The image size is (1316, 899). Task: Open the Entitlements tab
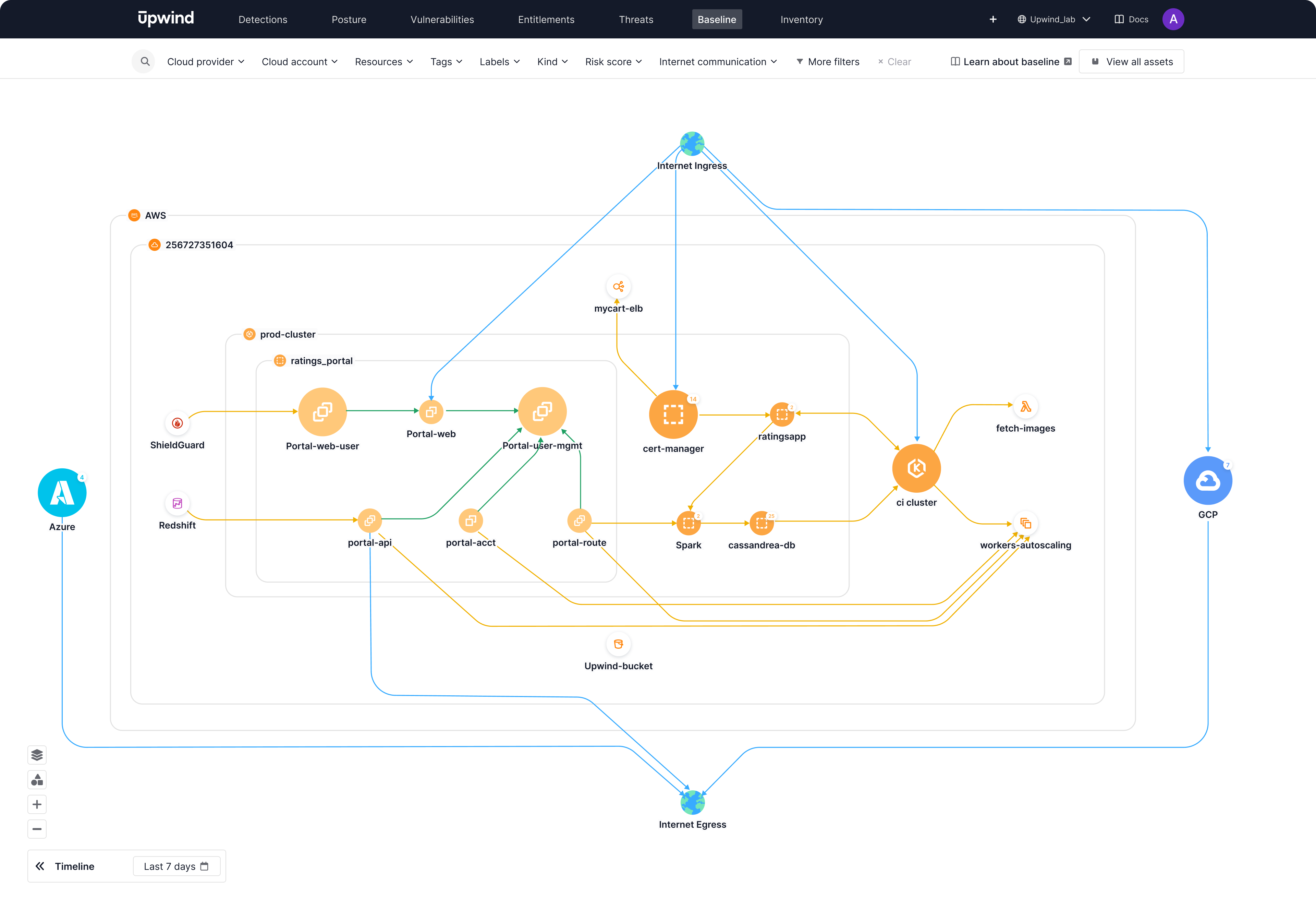(x=546, y=19)
